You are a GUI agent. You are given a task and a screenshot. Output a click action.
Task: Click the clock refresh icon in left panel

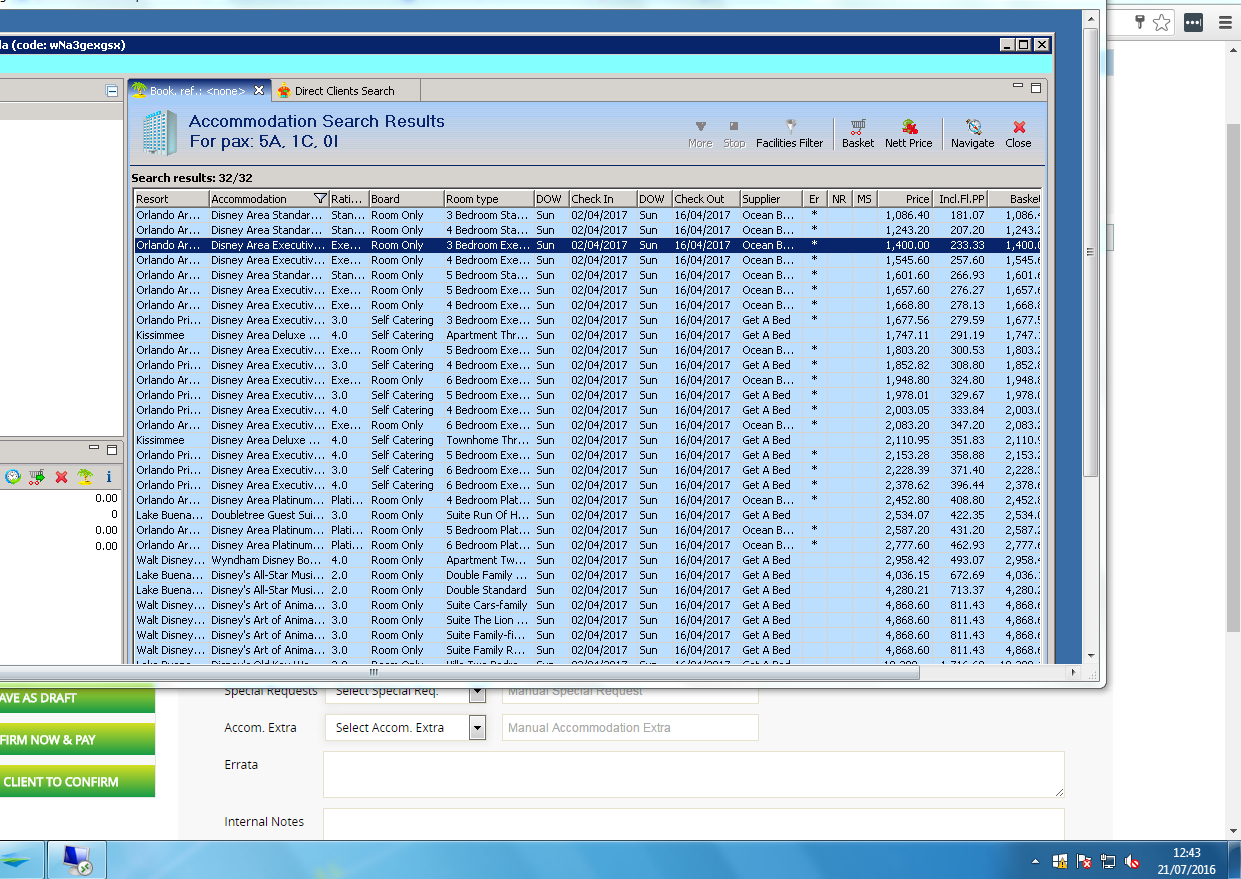click(13, 477)
